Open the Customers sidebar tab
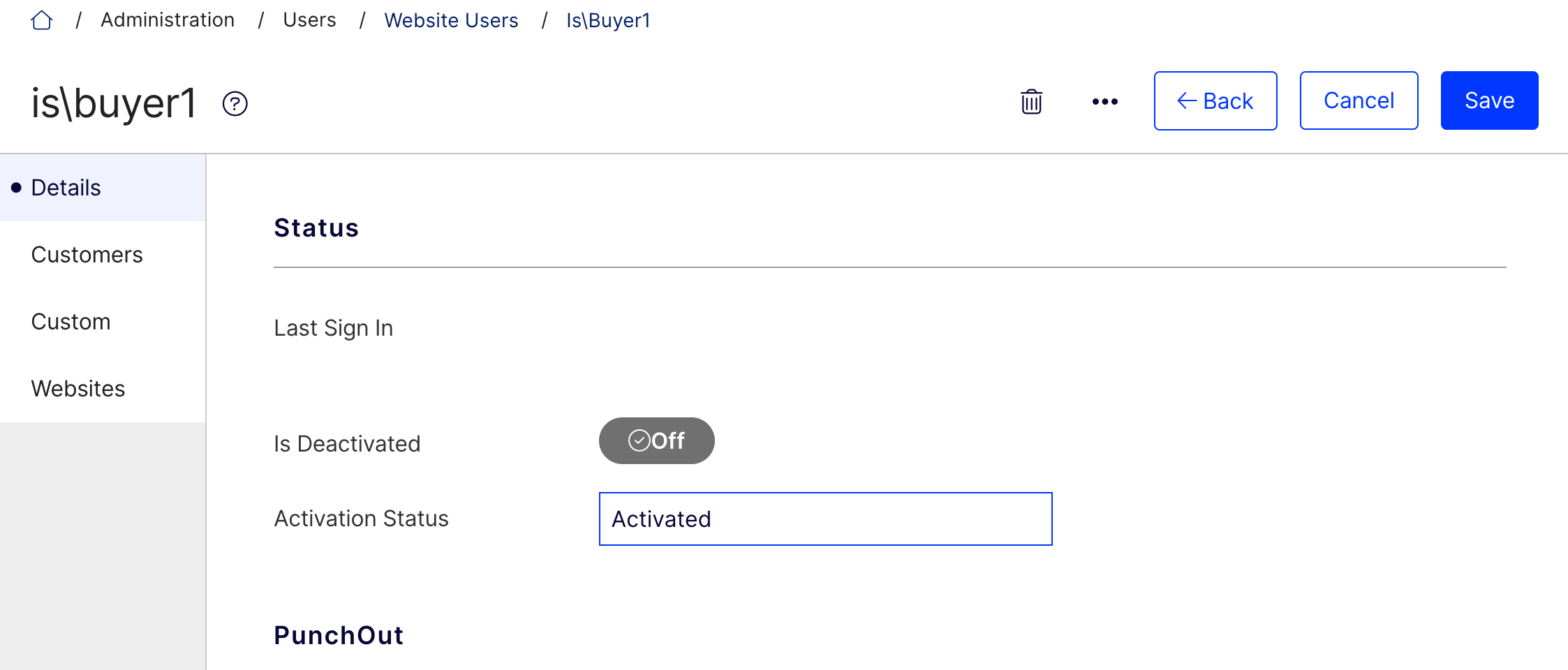1568x670 pixels. [103, 255]
